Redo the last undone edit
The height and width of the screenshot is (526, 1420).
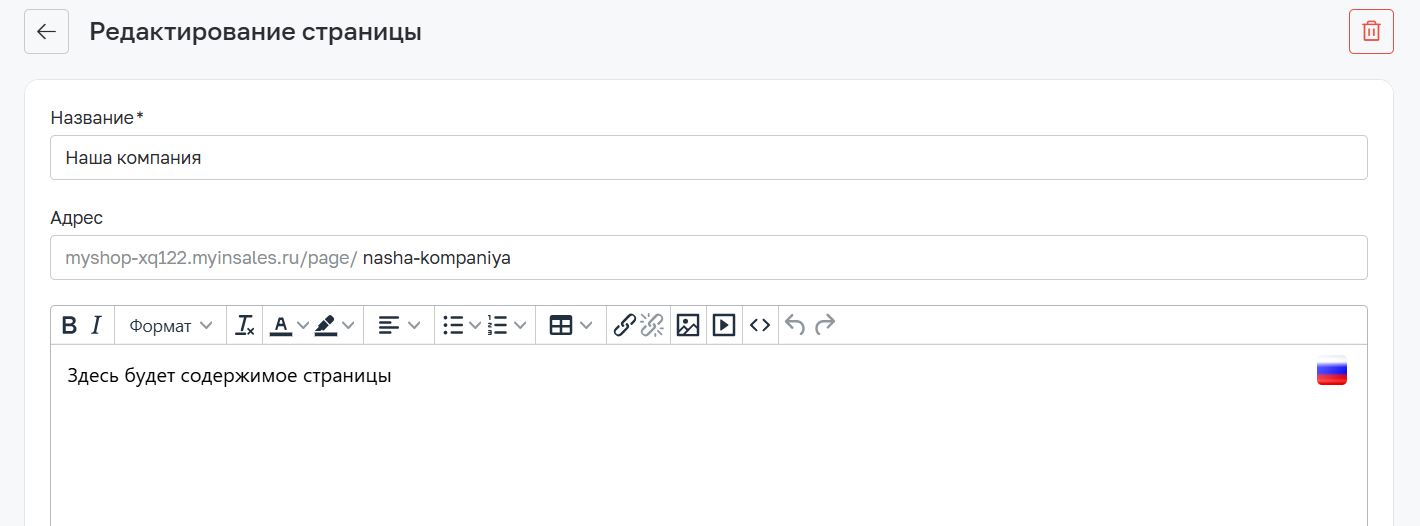[825, 325]
